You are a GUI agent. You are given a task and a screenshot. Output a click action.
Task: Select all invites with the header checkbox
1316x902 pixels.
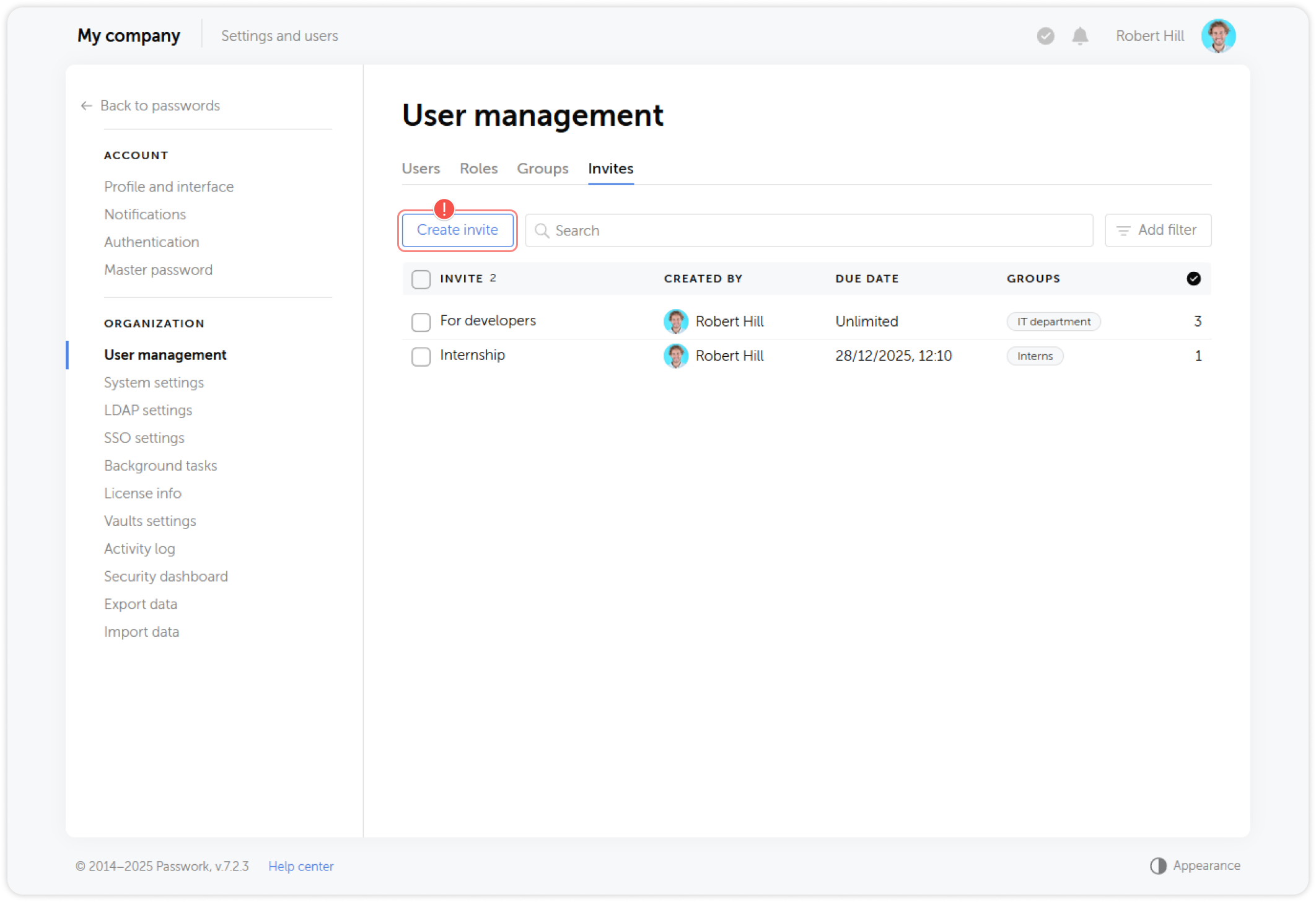(x=421, y=279)
